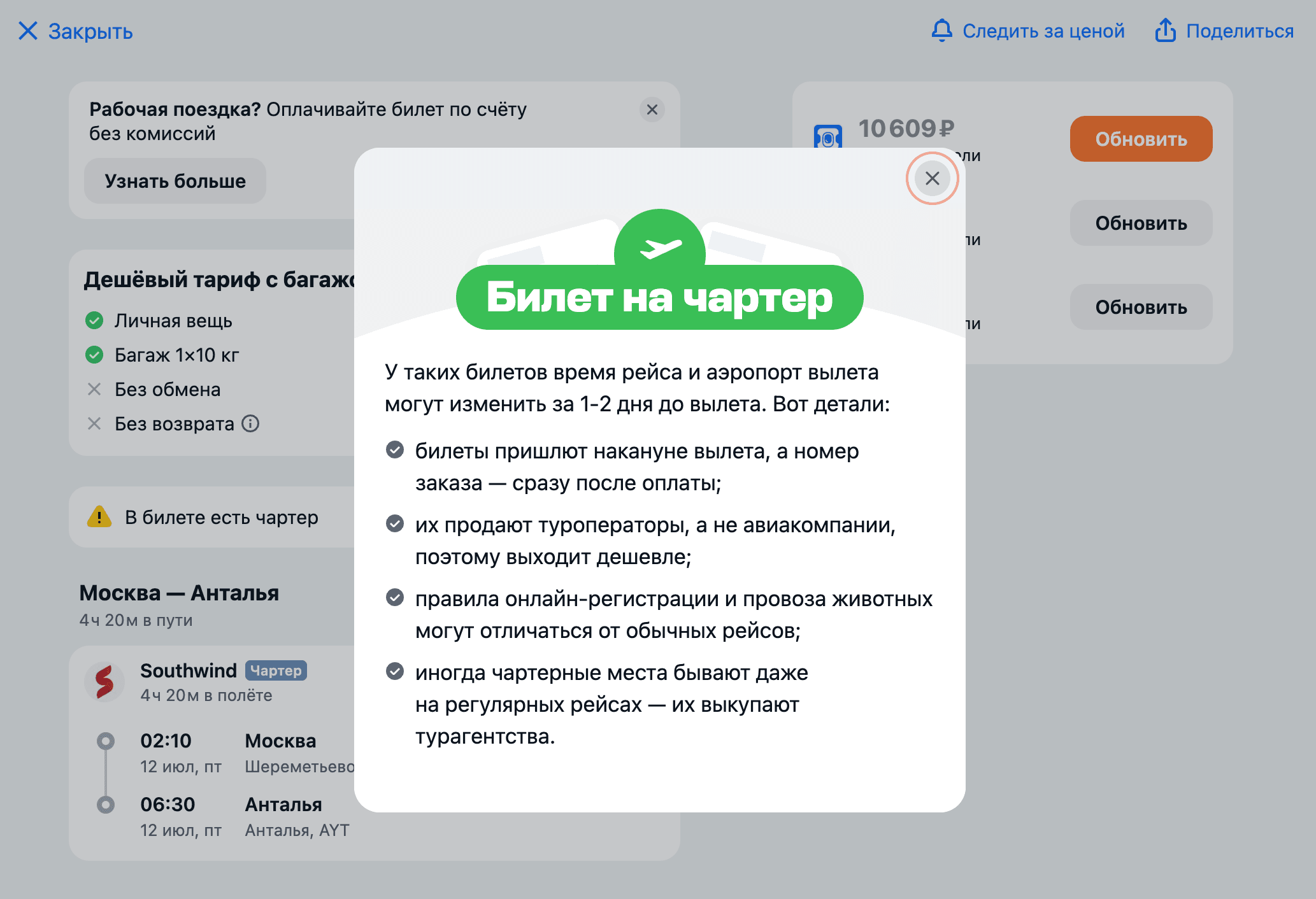Click the Шереметьево airport text
This screenshot has height=899, width=1316.
point(299,767)
